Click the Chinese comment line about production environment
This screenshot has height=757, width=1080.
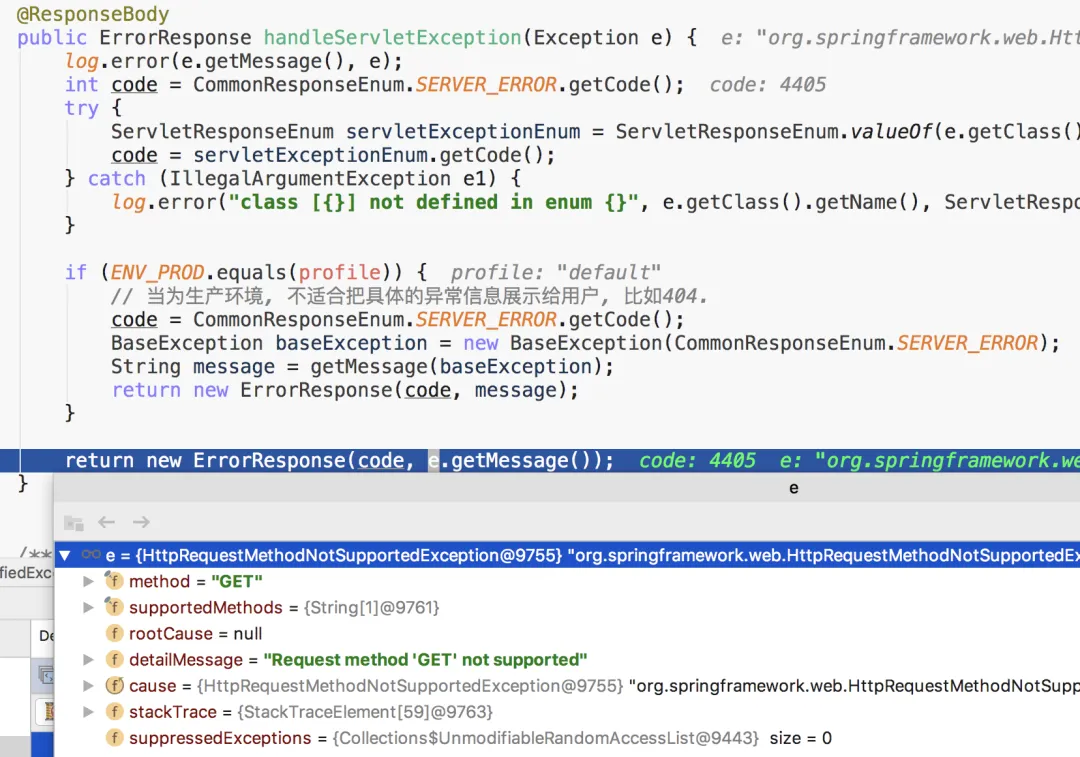[x=409, y=296]
